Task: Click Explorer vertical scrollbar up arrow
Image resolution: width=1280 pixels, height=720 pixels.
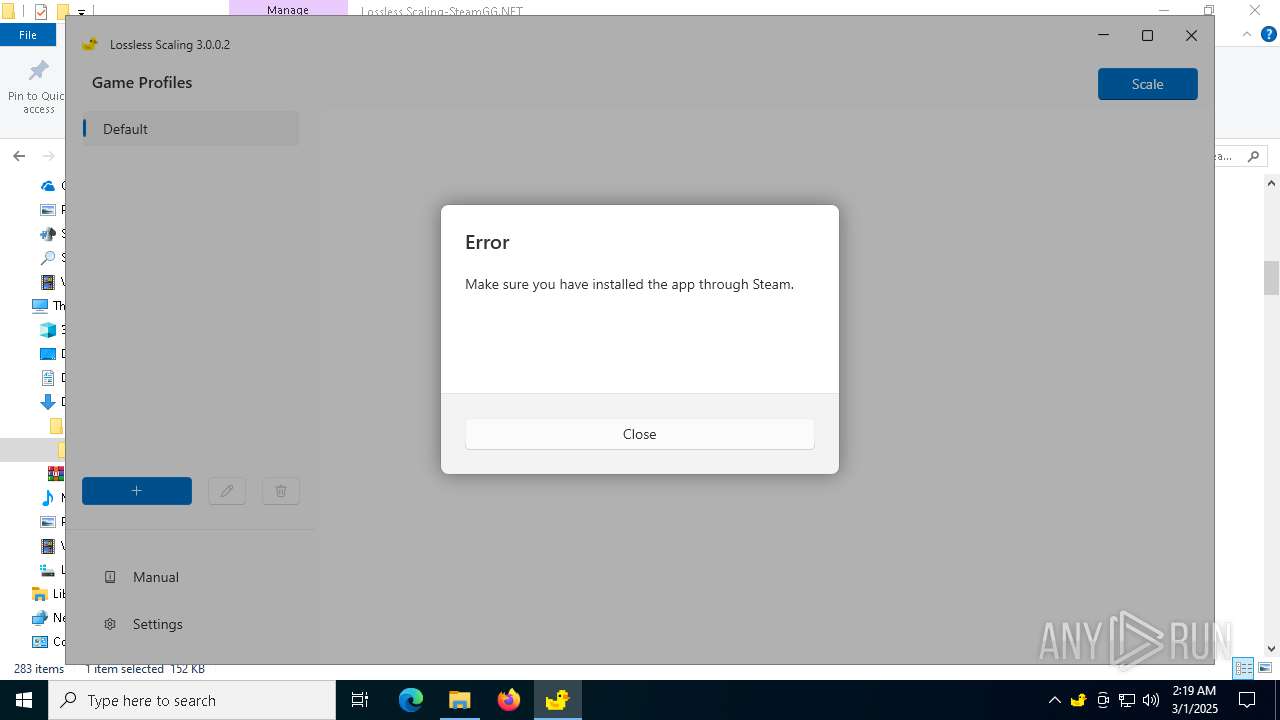Action: 1272,183
